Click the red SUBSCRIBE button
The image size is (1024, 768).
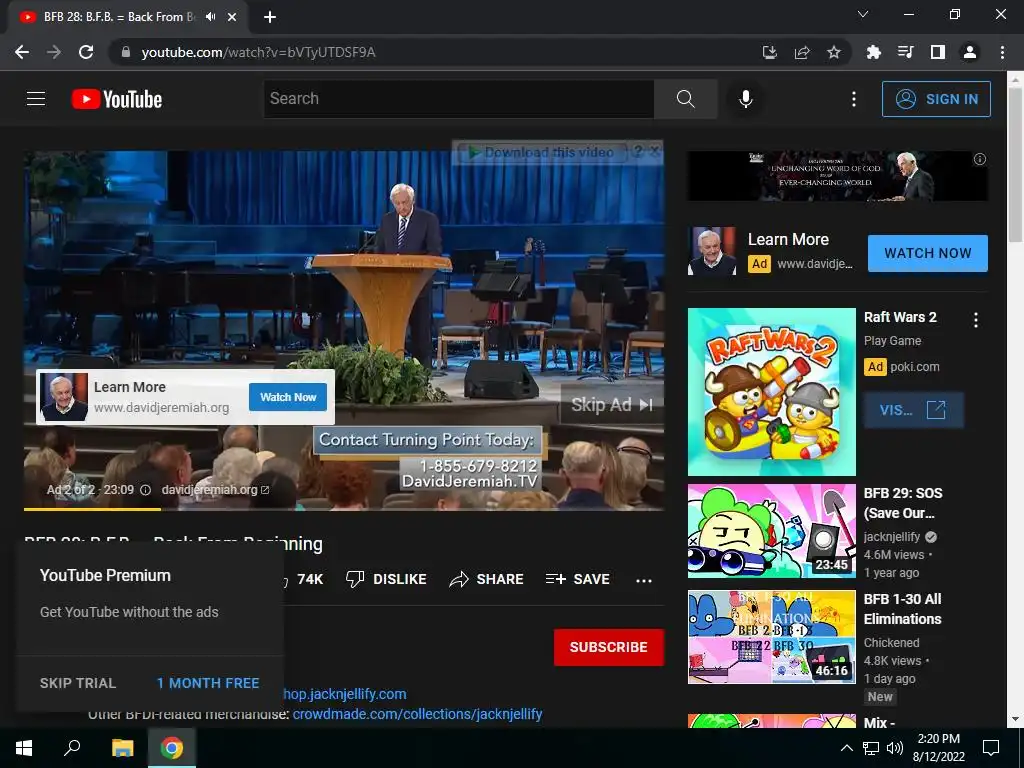(x=609, y=647)
